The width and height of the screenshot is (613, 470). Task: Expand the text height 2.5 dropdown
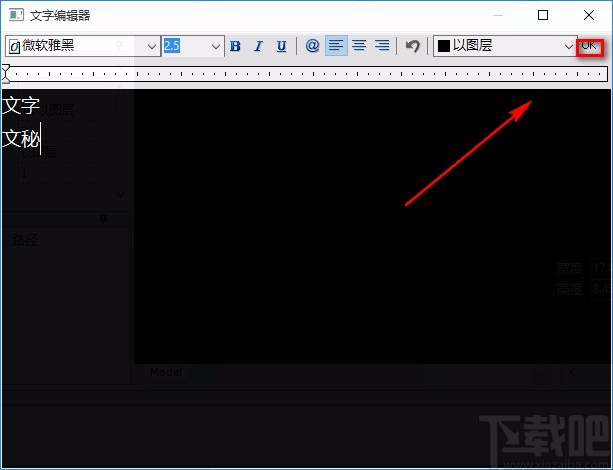click(216, 46)
